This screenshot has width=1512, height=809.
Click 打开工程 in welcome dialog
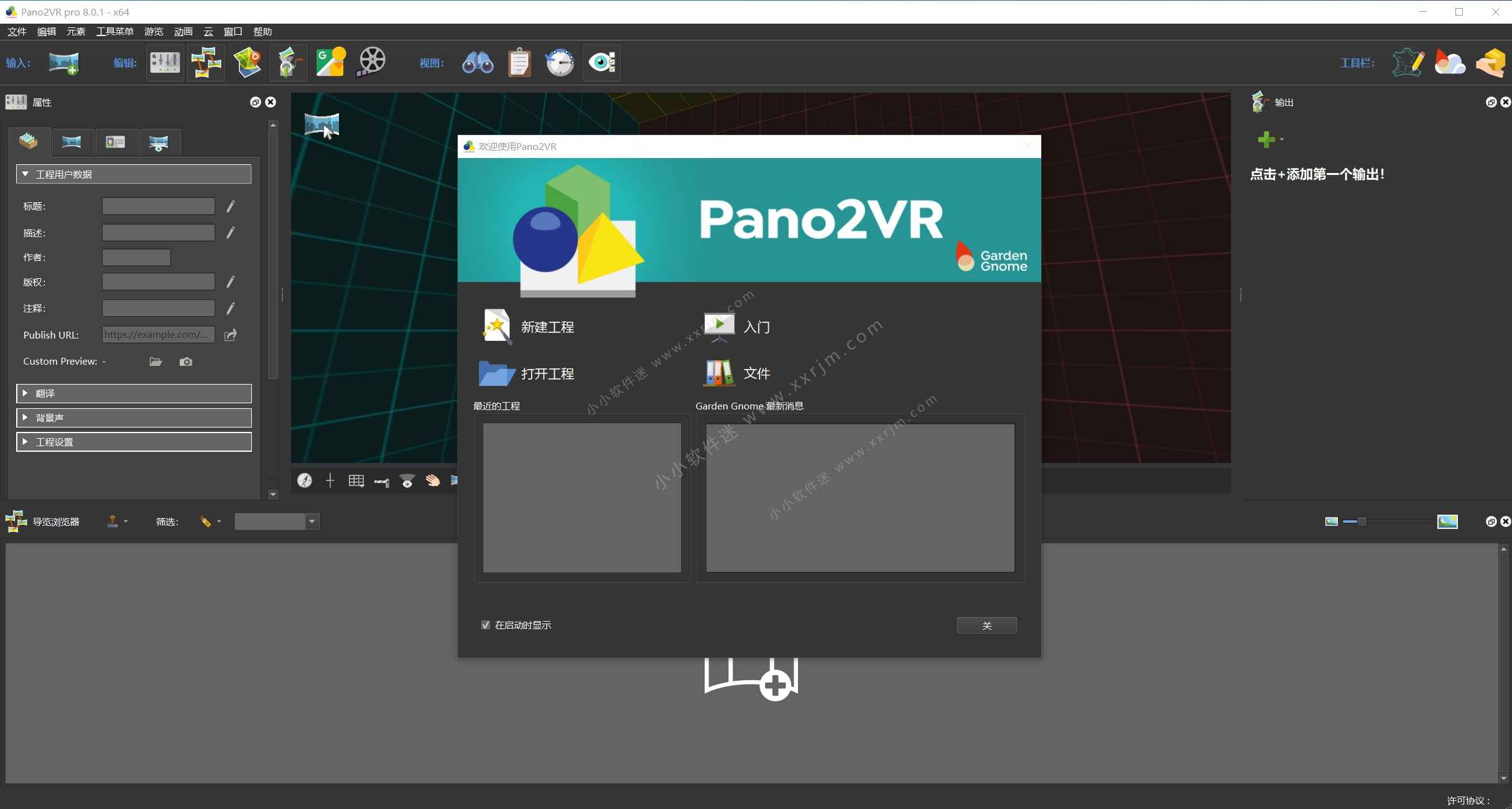(x=527, y=373)
